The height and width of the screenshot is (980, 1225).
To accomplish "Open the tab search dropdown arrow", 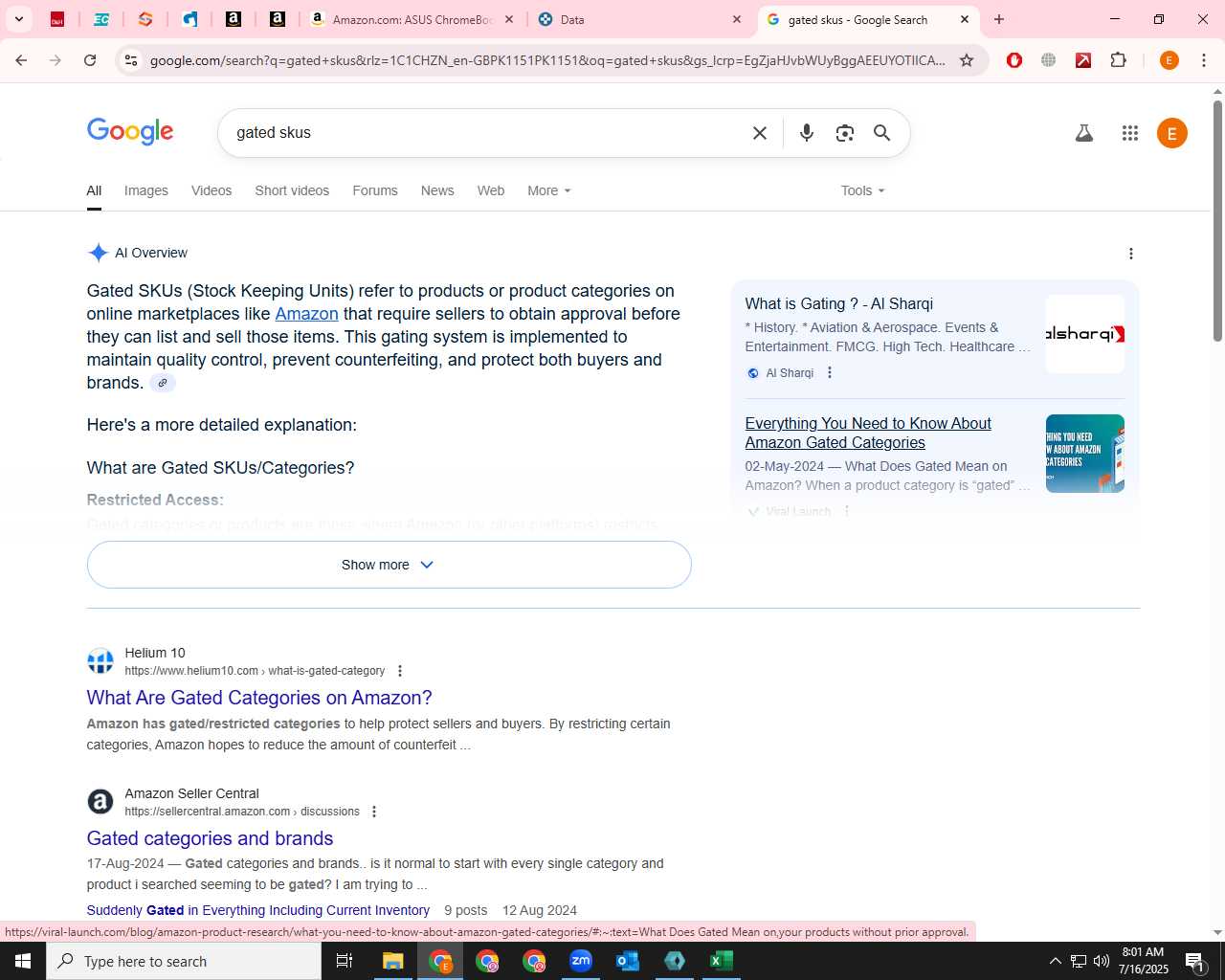I will [x=19, y=19].
